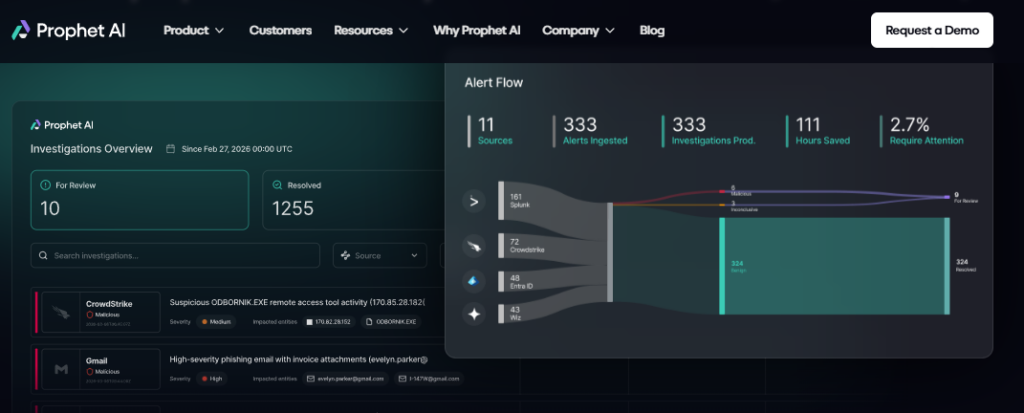Click the search magnifier icon
Image resolution: width=1024 pixels, height=413 pixels.
[x=43, y=256]
